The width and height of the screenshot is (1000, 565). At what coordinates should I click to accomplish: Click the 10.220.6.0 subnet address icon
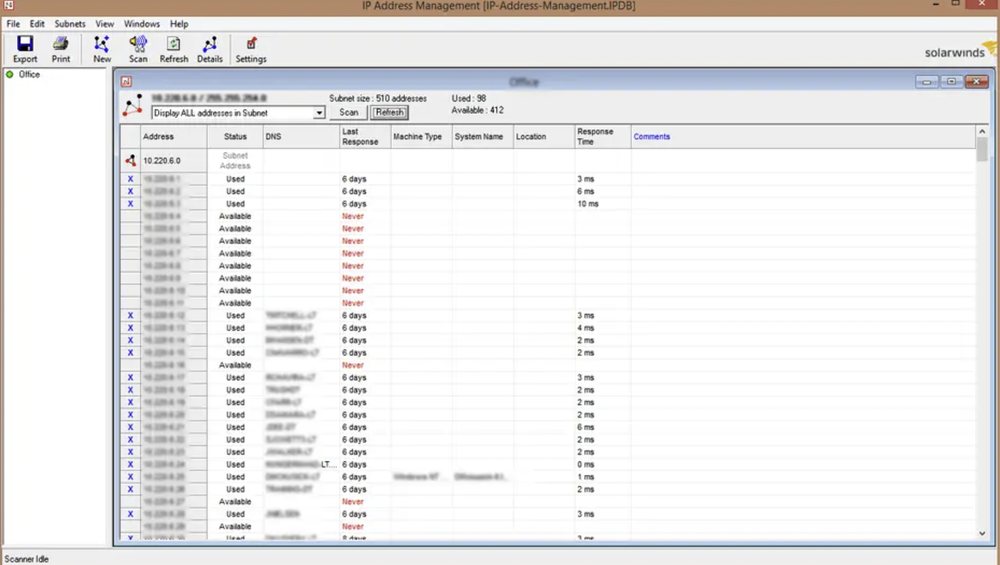[130, 161]
